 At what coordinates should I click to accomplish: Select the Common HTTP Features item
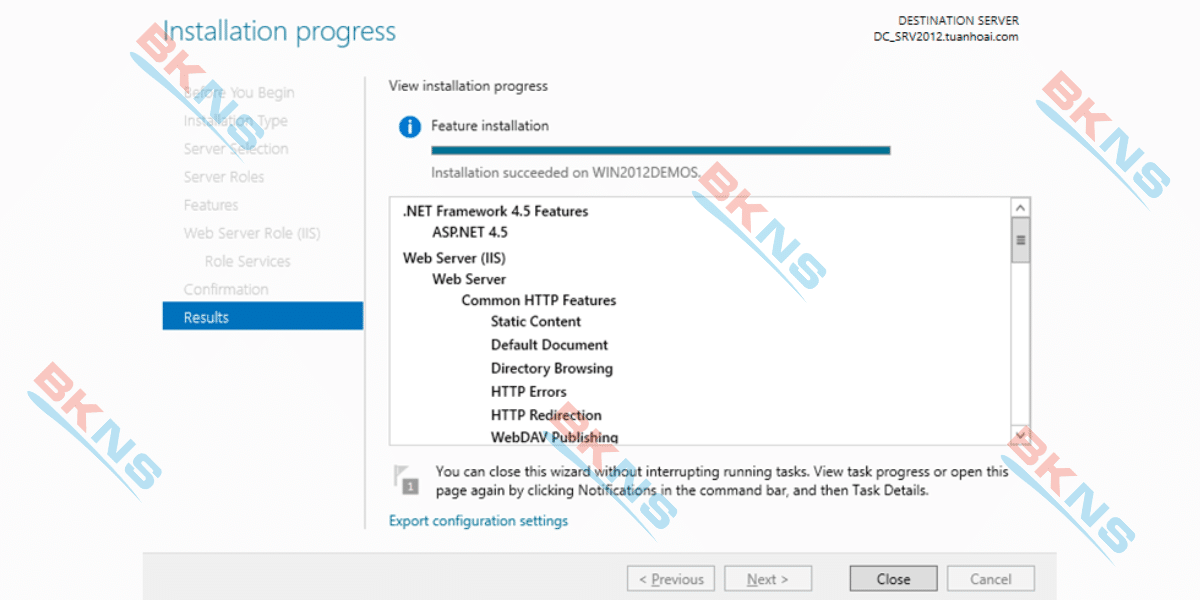tap(539, 300)
